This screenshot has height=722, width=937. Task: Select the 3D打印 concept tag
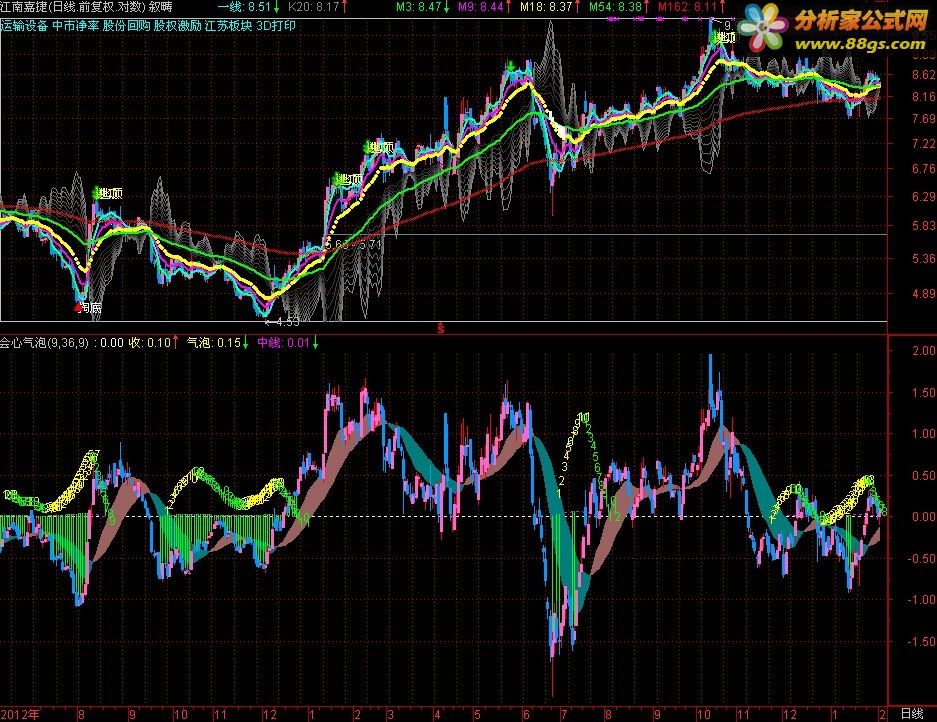click(x=275, y=26)
